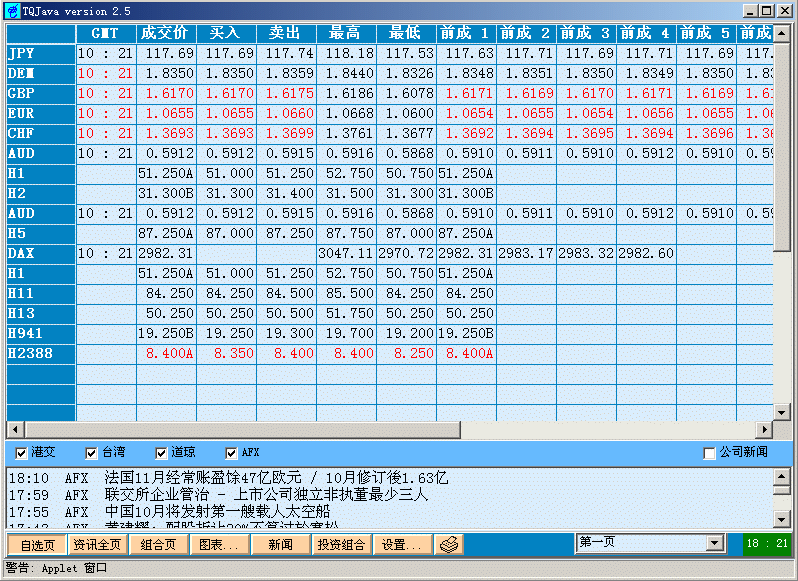This screenshot has height=581, width=798.
Task: Click the 卖出 column header
Action: (286, 34)
